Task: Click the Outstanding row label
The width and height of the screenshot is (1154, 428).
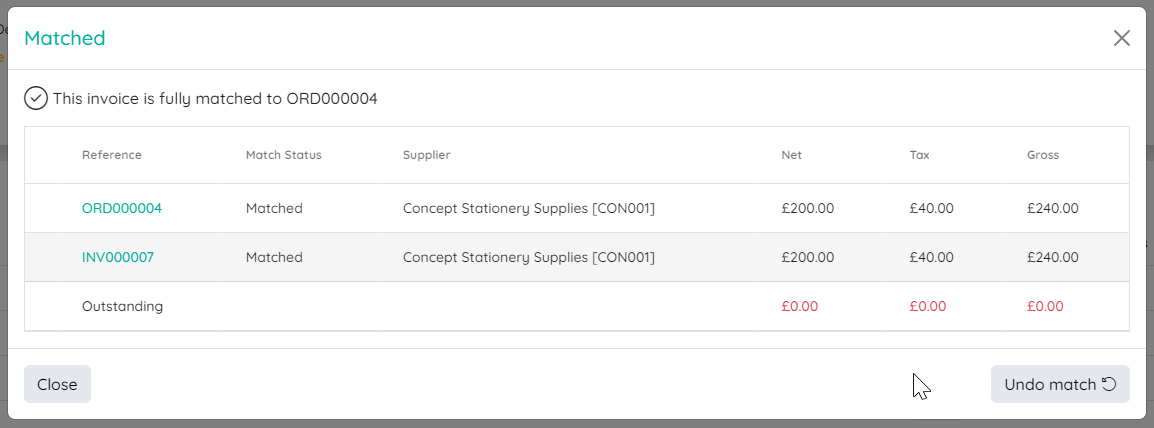Action: 122,306
